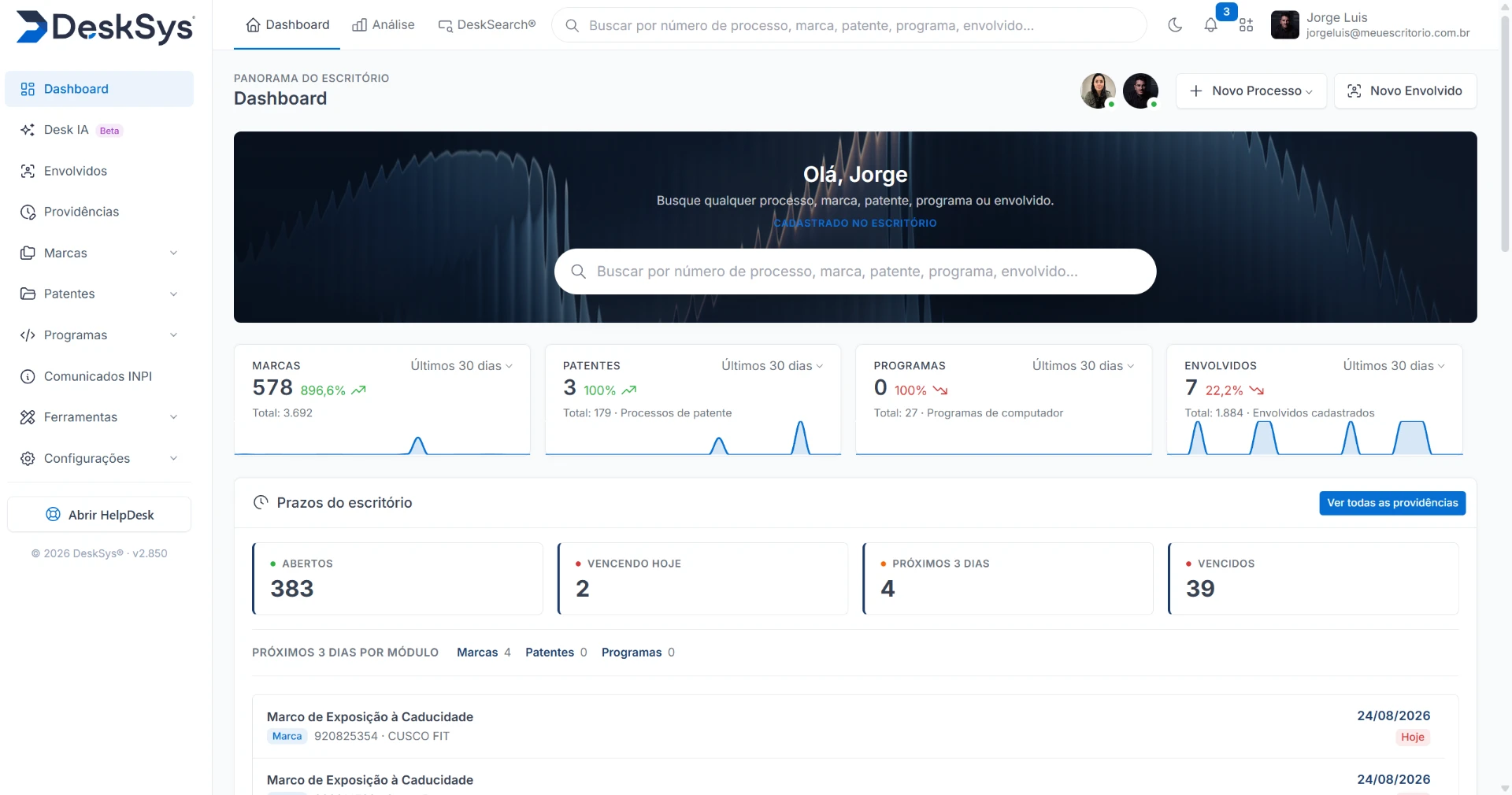Open apps grid icon in header
Screen dimensions: 1512x795
[1246, 25]
